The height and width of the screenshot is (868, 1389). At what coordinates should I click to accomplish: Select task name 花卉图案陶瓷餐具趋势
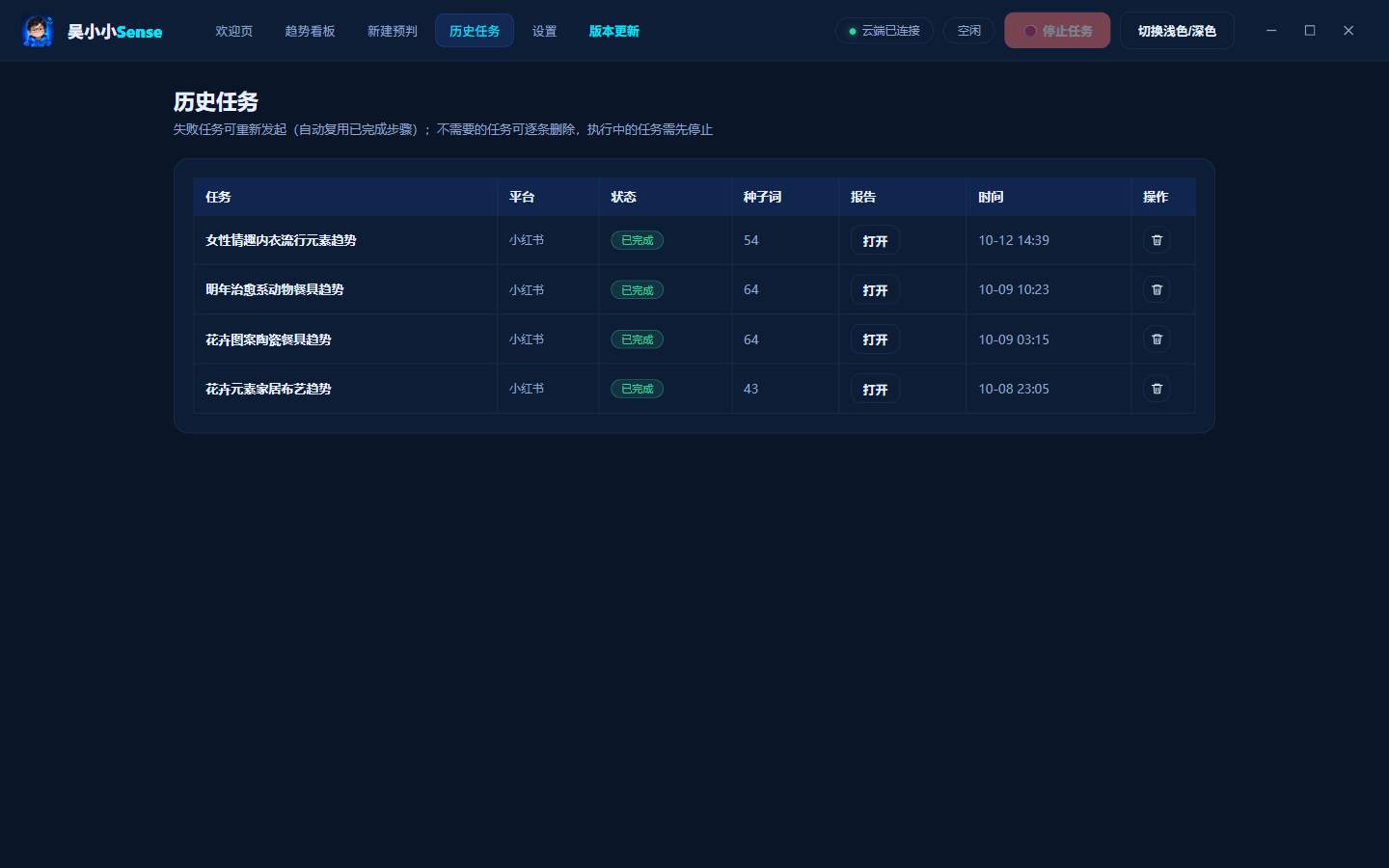268,339
